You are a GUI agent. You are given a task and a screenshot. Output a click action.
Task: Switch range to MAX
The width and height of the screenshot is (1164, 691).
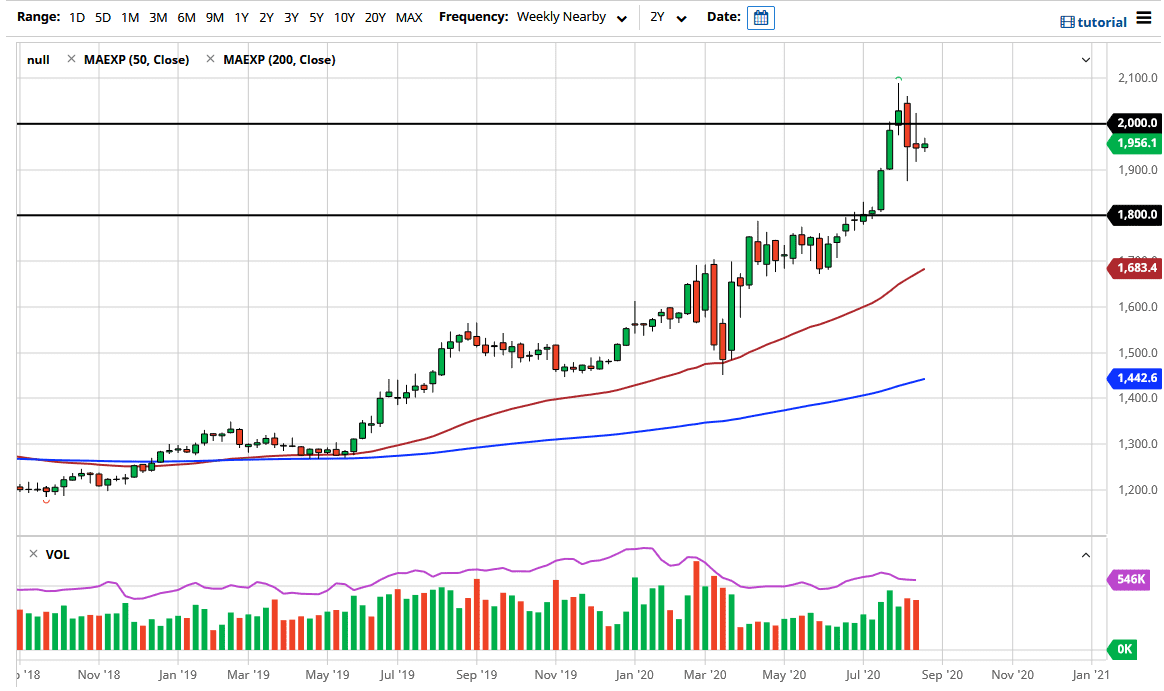coord(408,18)
